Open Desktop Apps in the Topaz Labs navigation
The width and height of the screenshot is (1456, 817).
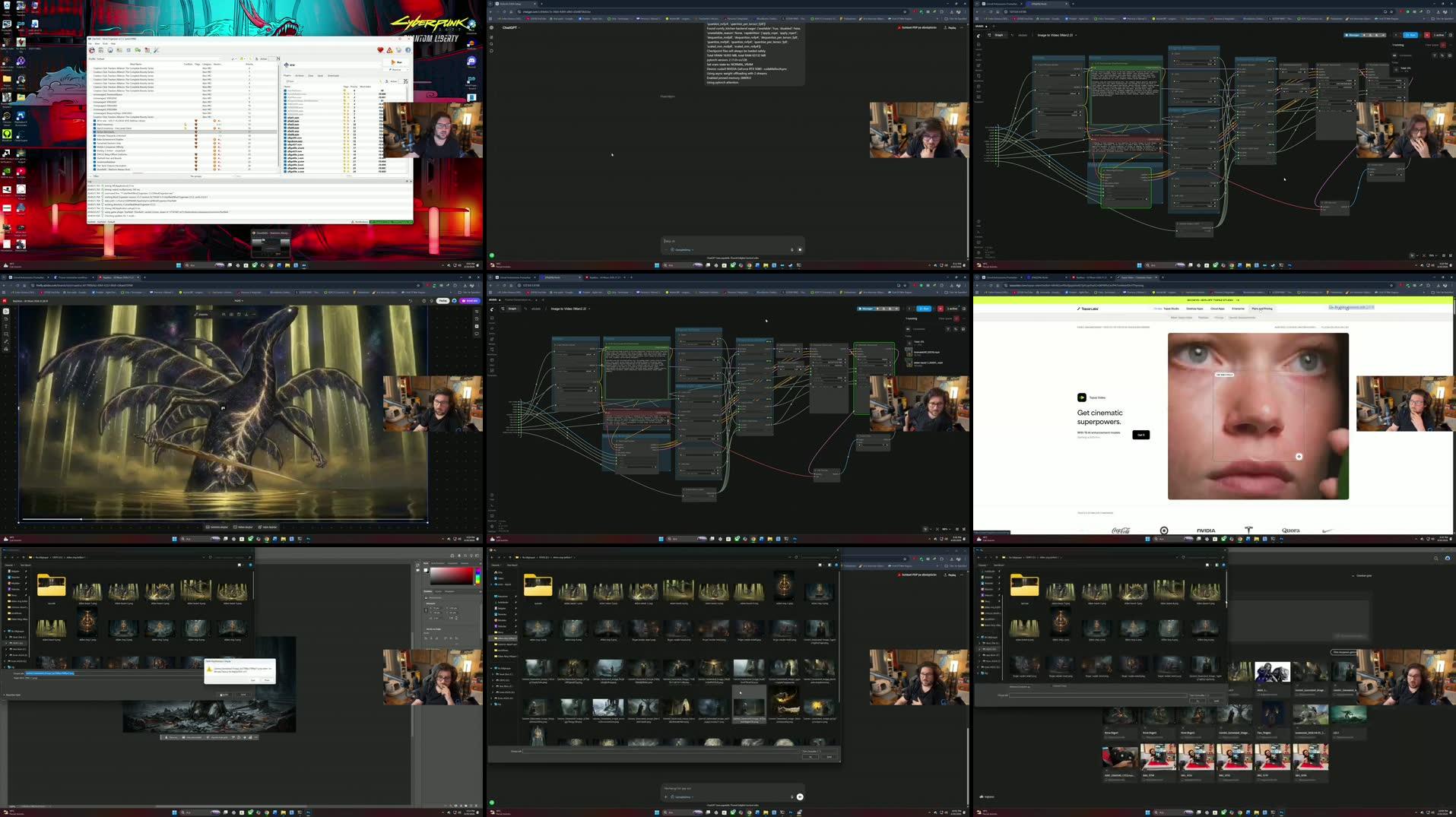(x=1194, y=309)
